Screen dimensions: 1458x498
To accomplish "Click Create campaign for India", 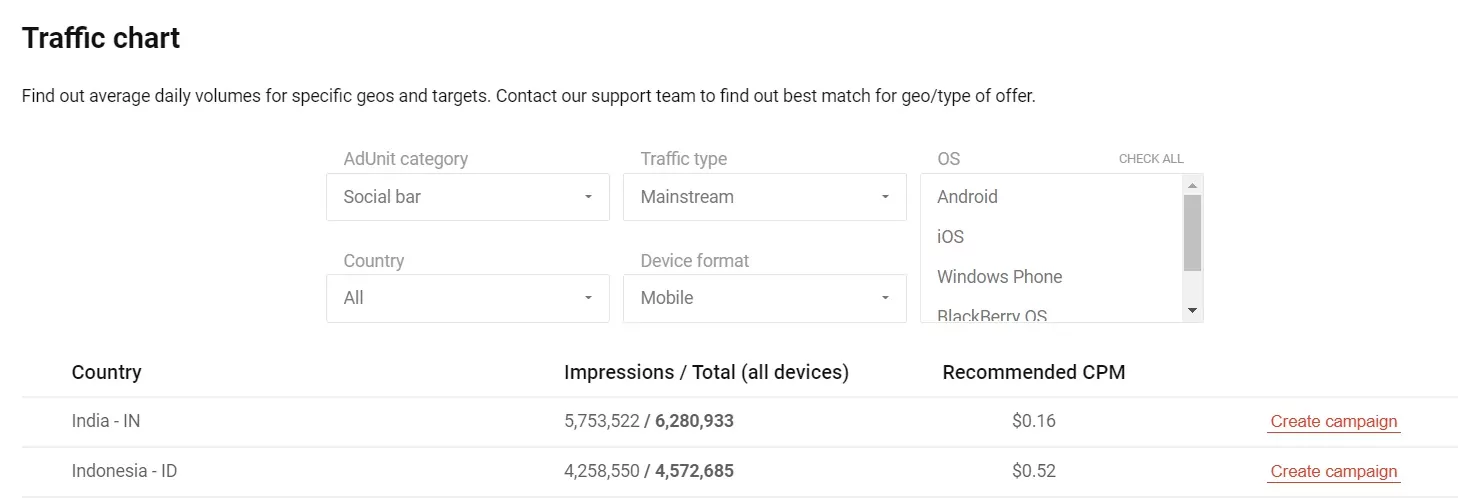I will (x=1333, y=422).
